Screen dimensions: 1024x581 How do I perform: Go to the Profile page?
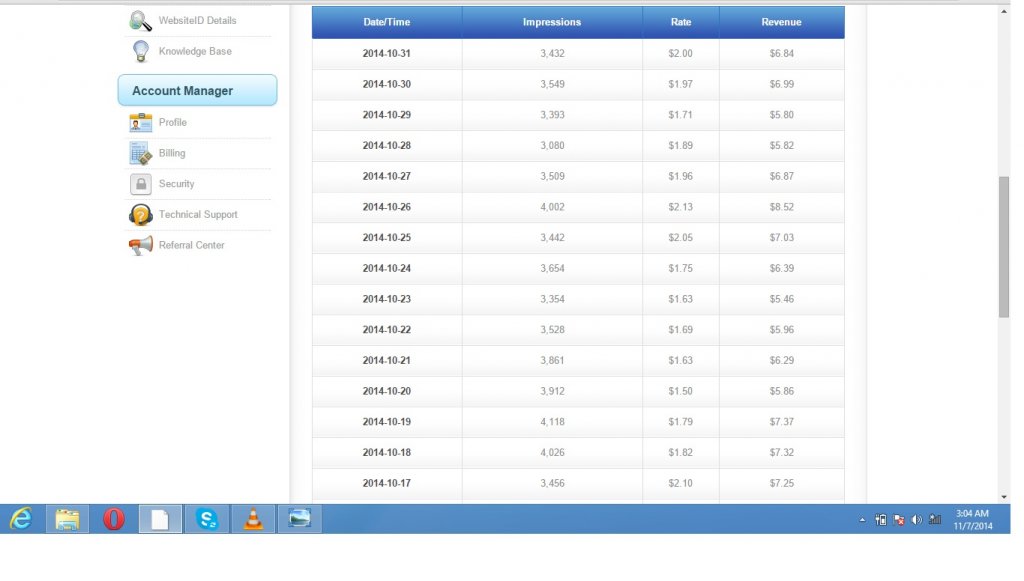[172, 123]
